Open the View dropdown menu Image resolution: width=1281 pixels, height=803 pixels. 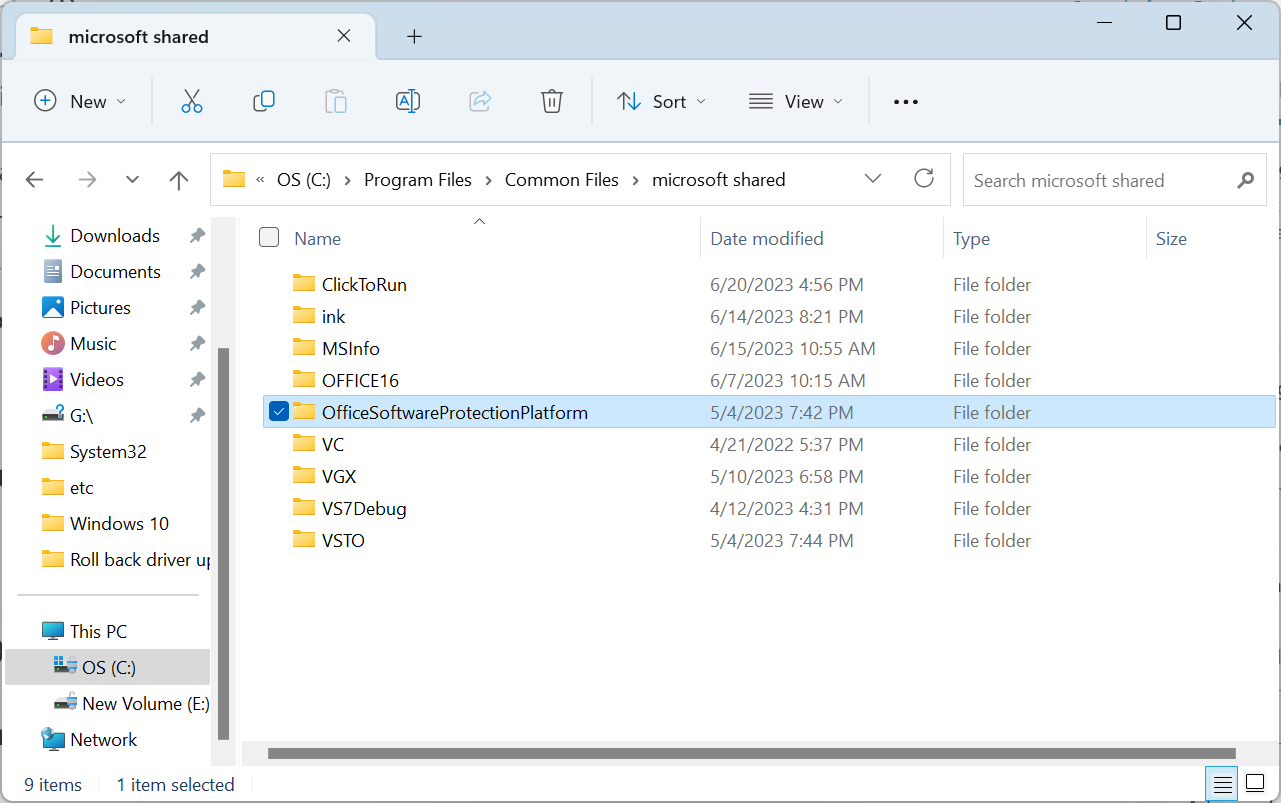pyautogui.click(x=796, y=101)
